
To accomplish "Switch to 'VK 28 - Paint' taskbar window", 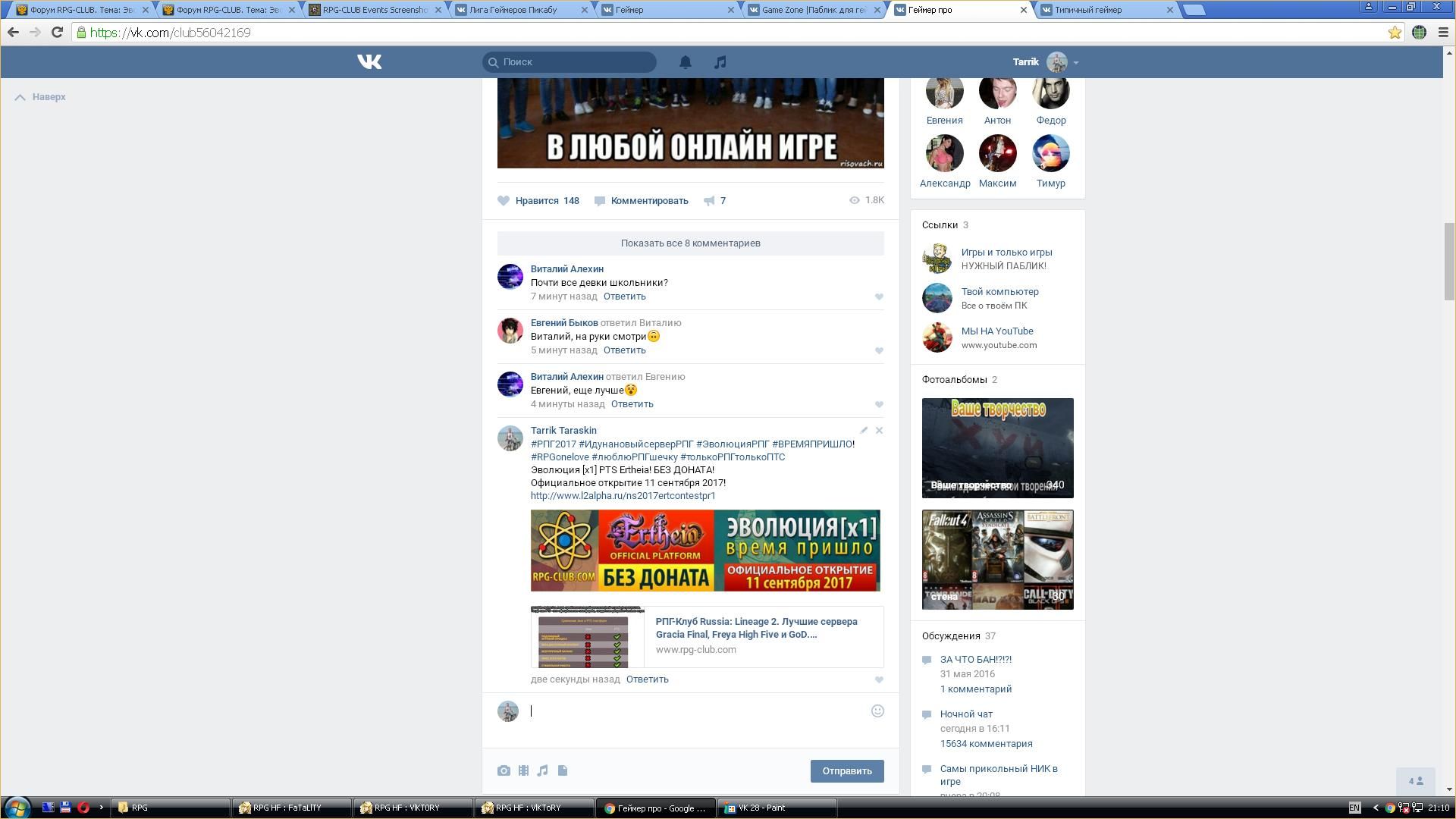I will point(777,808).
